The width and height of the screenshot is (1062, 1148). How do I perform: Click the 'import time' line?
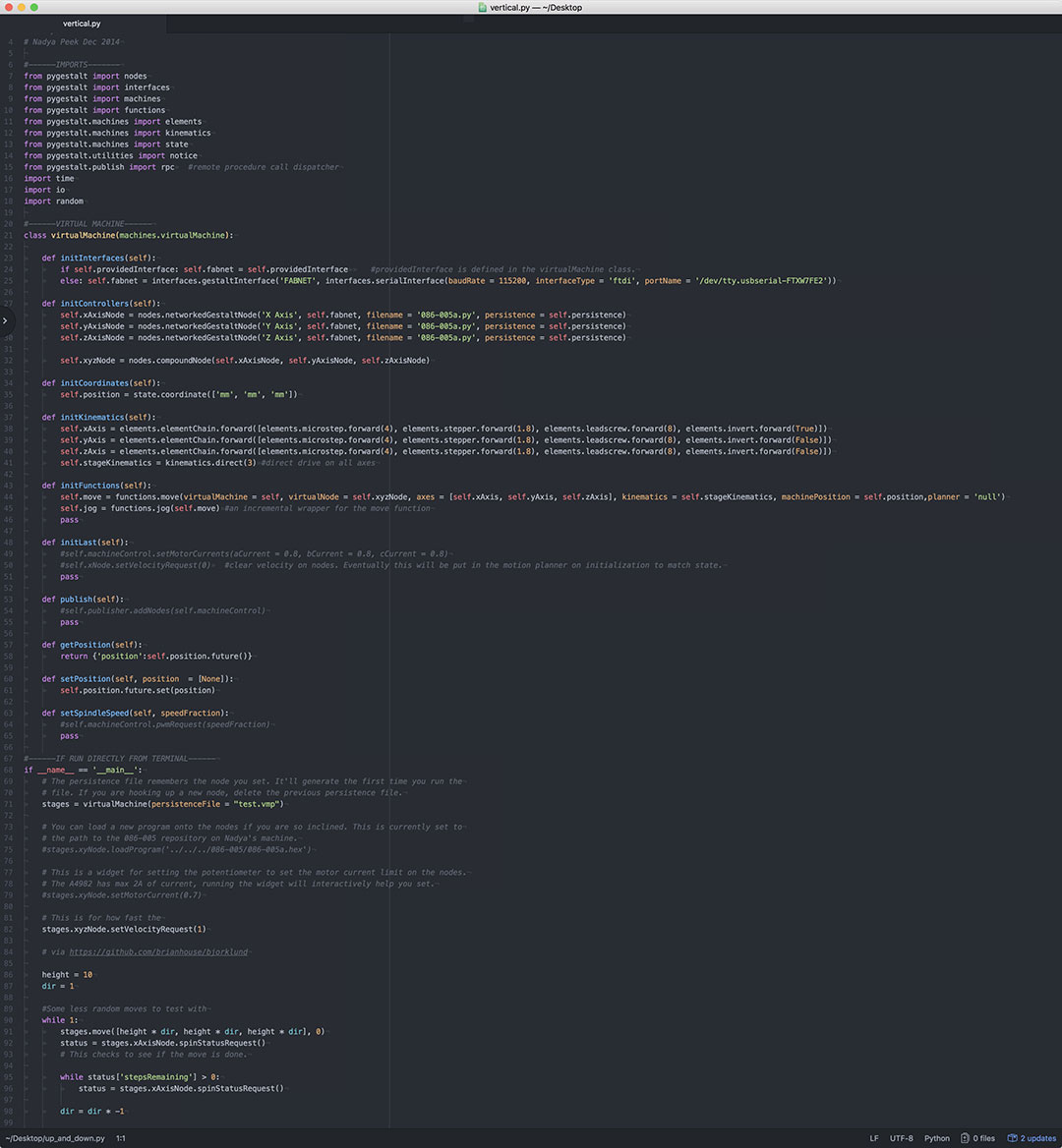pyautogui.click(x=49, y=178)
